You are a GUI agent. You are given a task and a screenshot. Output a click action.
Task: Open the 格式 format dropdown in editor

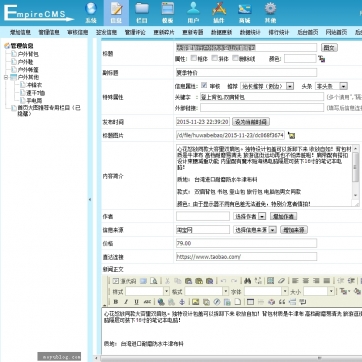click(207, 292)
